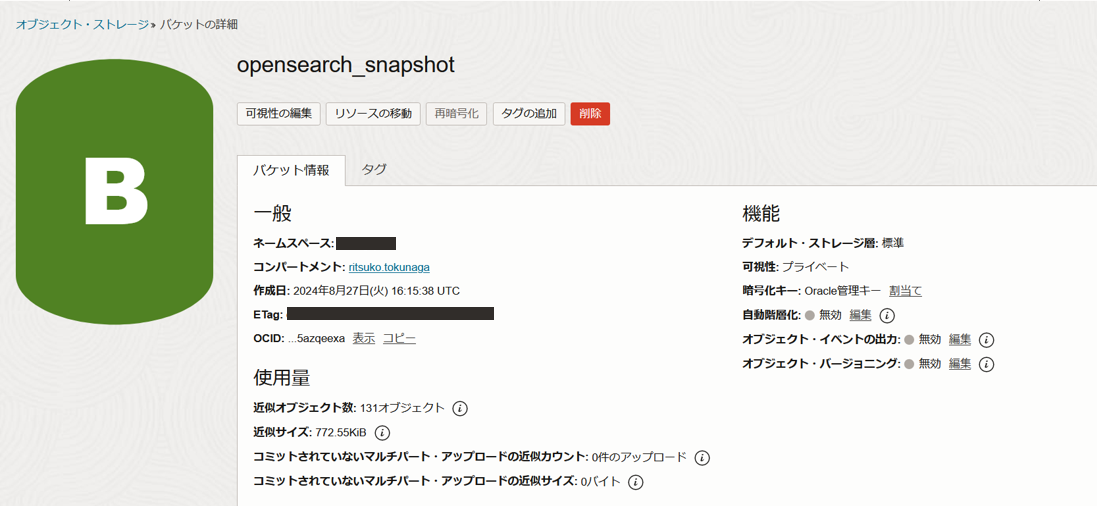Open info icon beside 自動階層化
The image size is (1097, 506).
886,316
